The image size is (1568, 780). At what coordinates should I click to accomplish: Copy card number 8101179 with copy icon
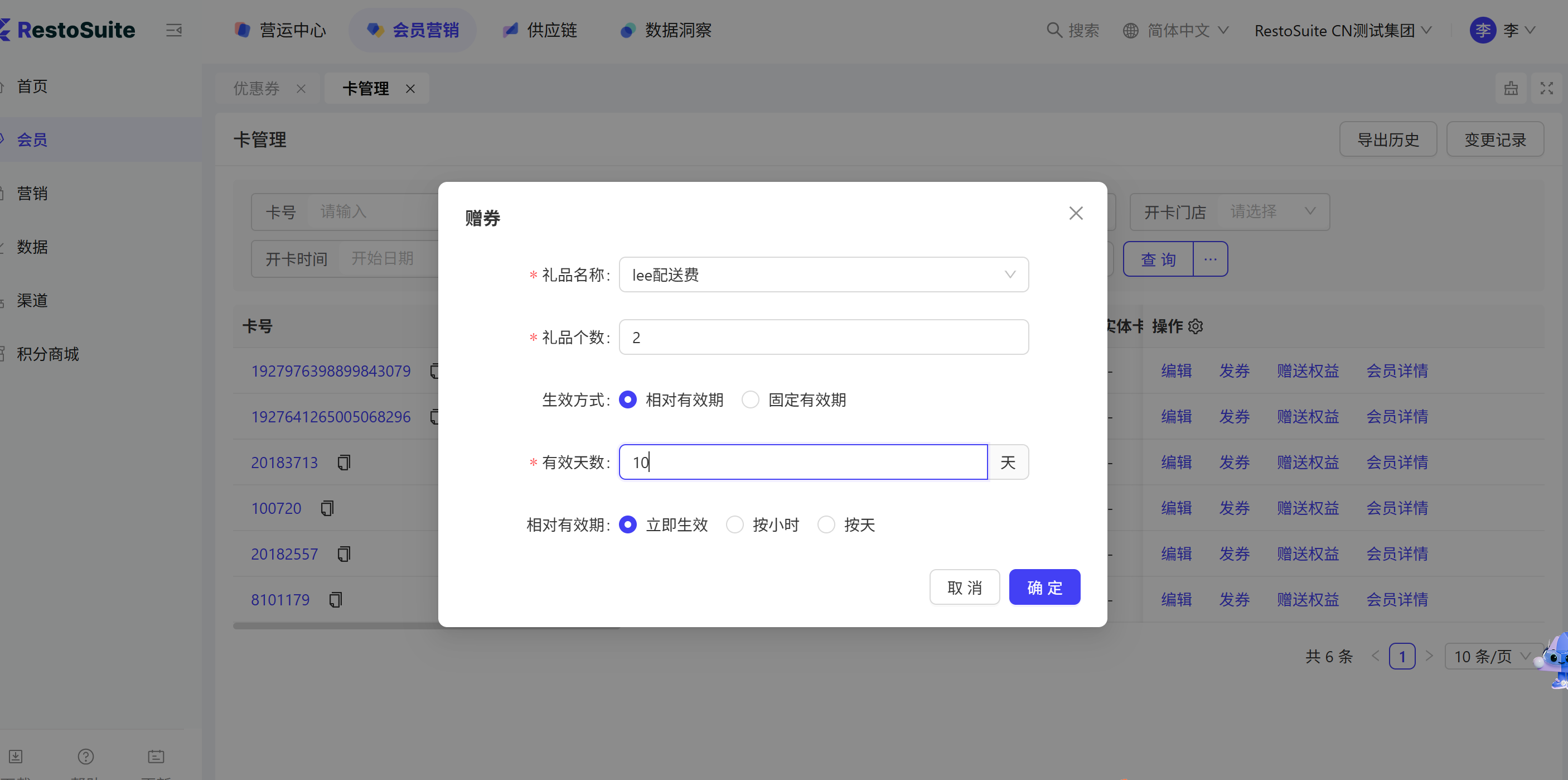(335, 600)
